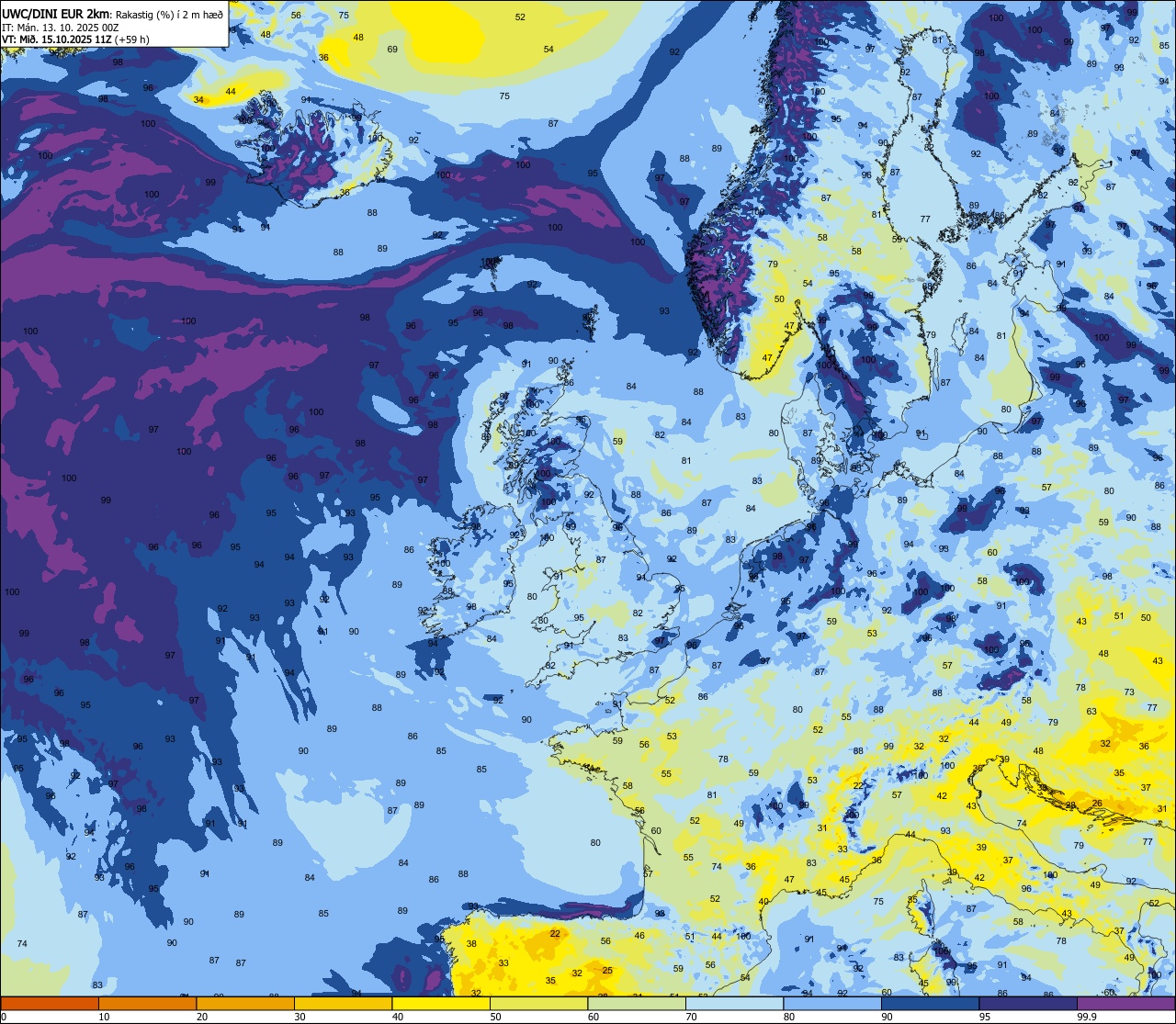Viewport: 1176px width, 1024px height.
Task: Pick the purple legend swatch above 99.9
Action: coord(1125,1003)
